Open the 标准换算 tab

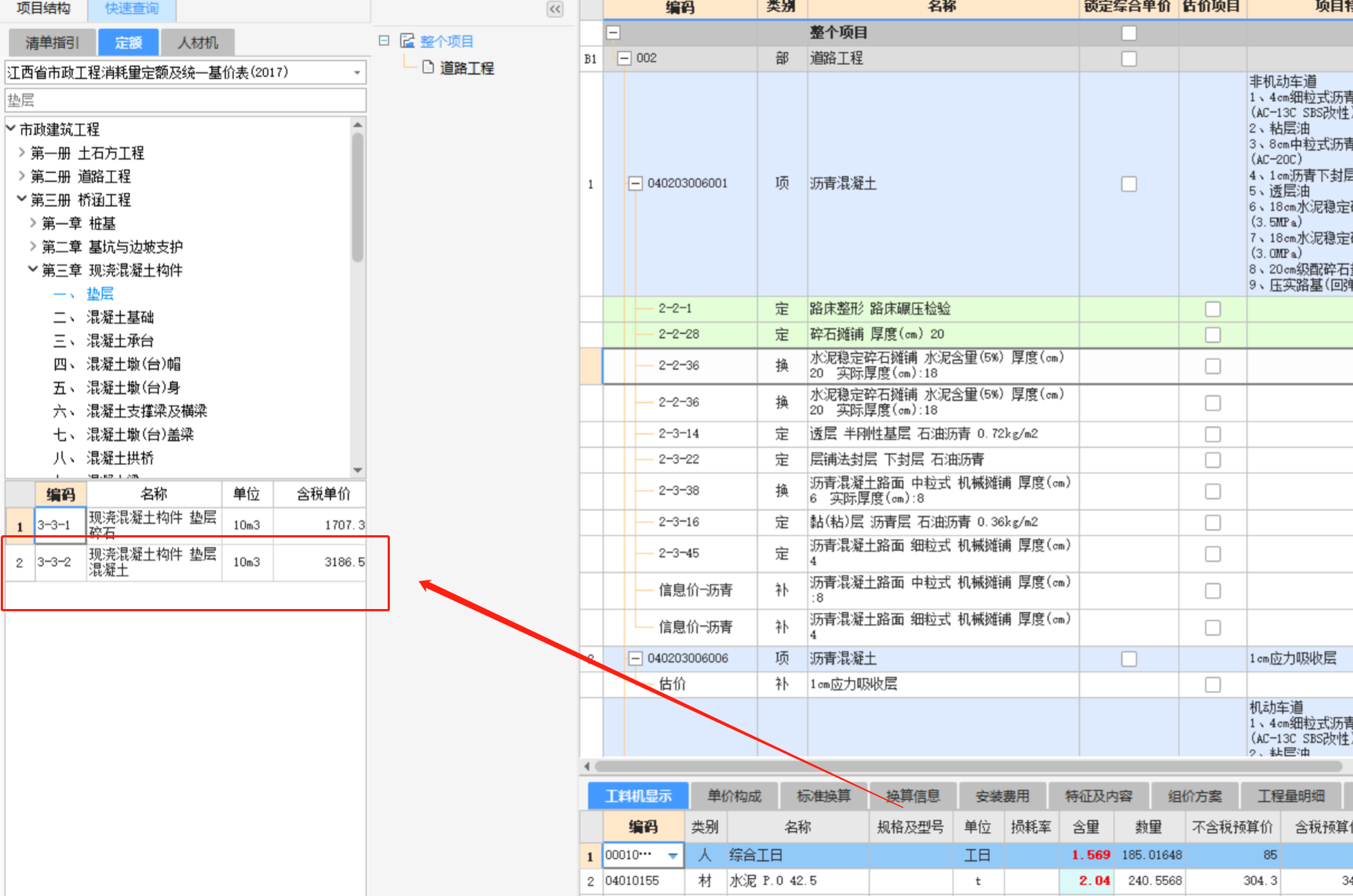824,796
